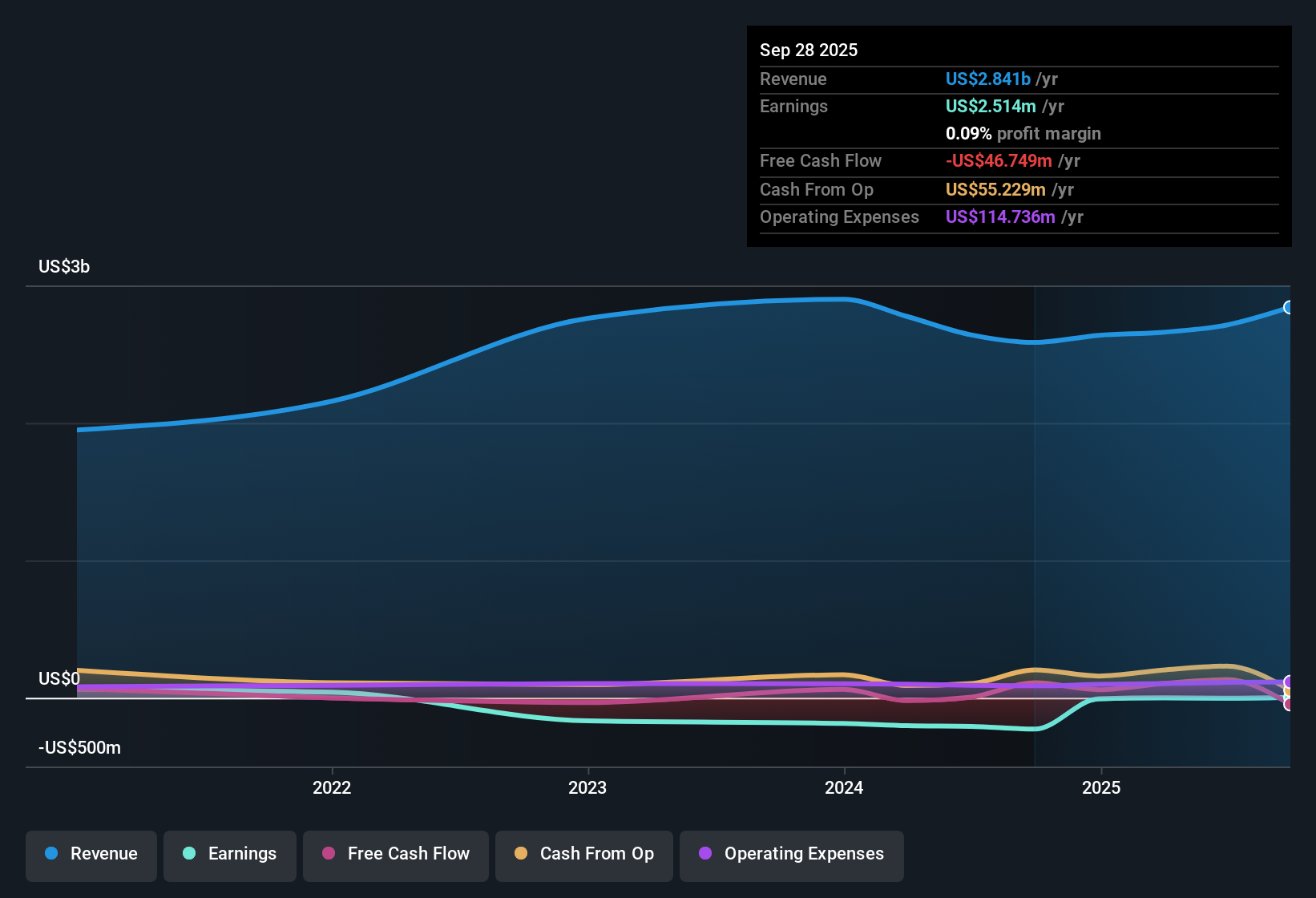Click the -US$500m y-axis label

[79, 748]
